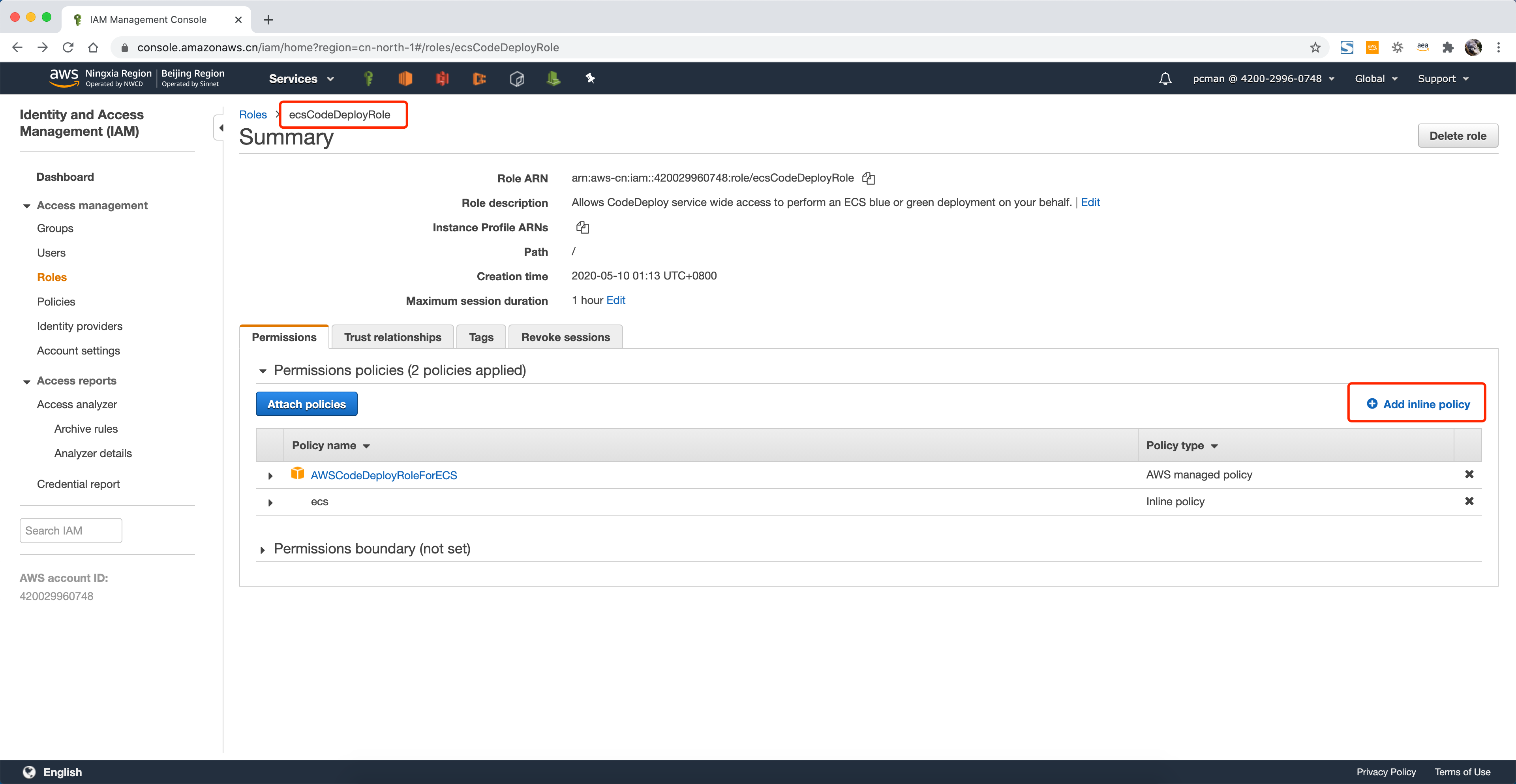
Task: Edit the maximum session duration
Action: point(615,300)
